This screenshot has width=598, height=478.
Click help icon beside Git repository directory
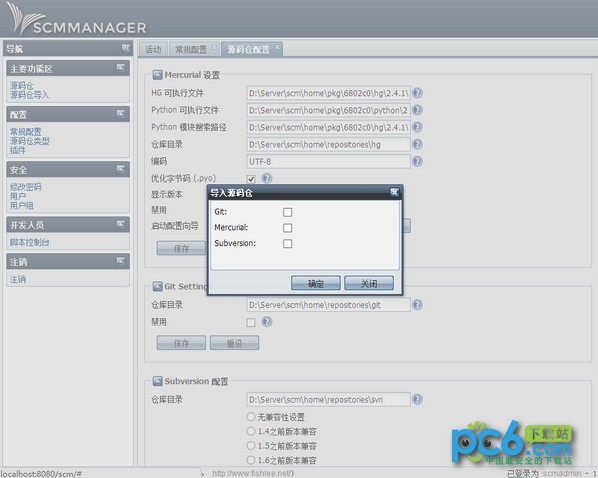pyautogui.click(x=418, y=304)
